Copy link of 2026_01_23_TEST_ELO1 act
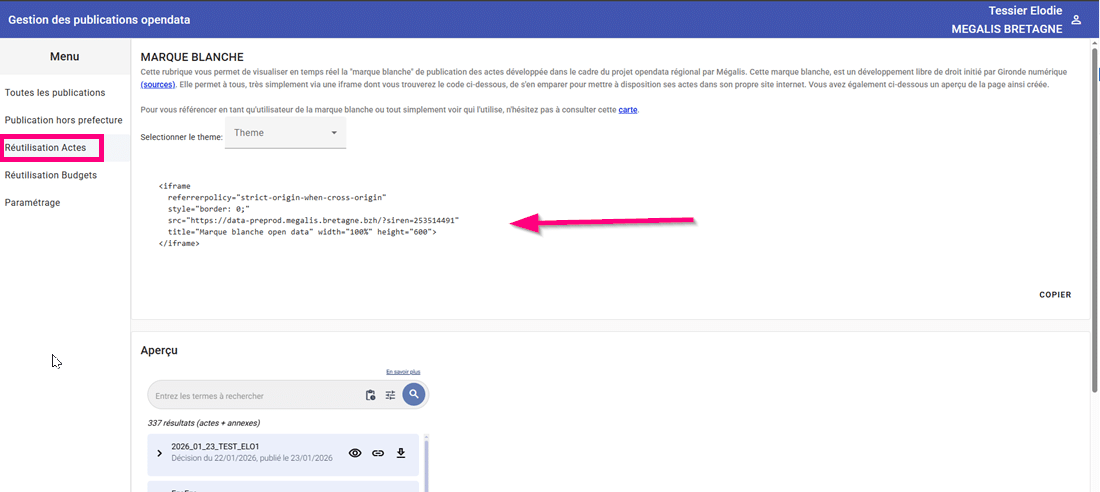The height and width of the screenshot is (492, 1100). click(x=378, y=453)
